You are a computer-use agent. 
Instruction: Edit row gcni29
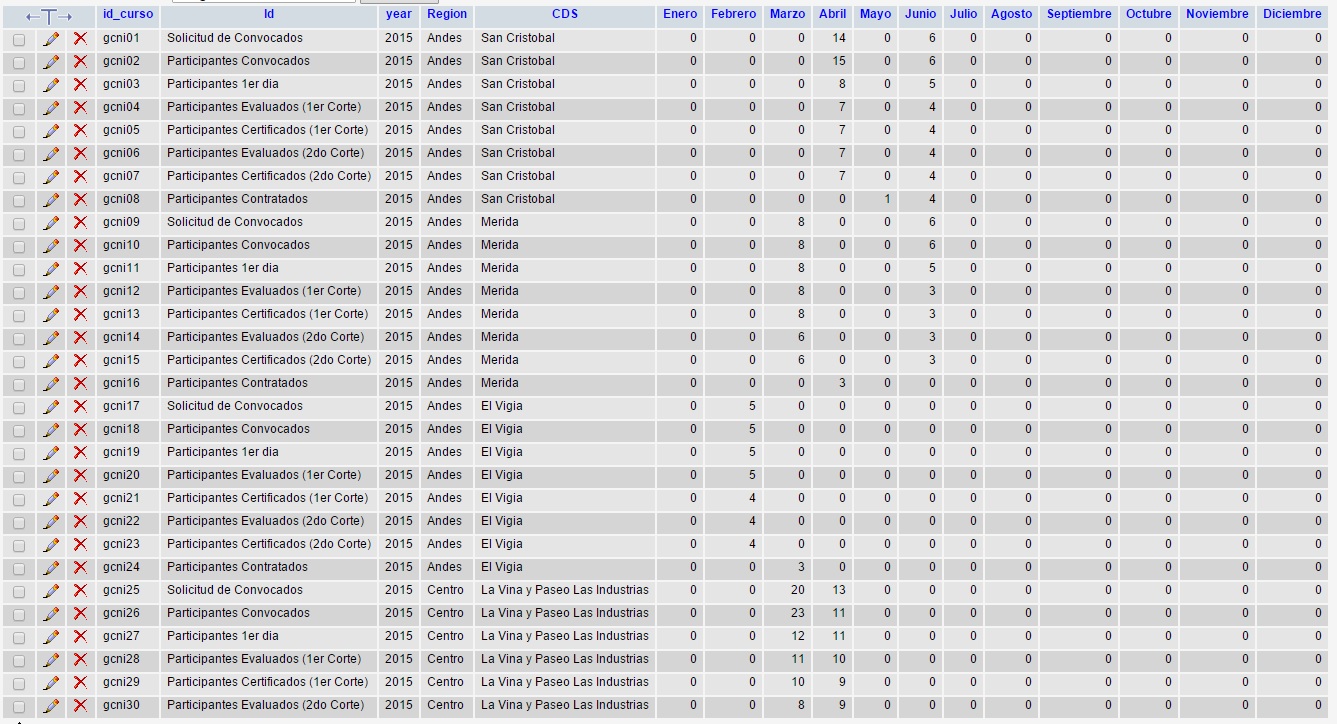click(51, 682)
